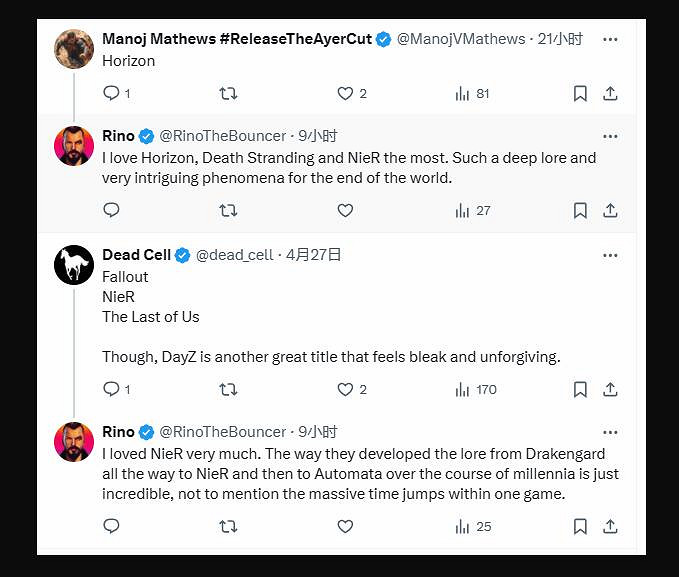Open more options on Manoj Mathews' tweet

610,39
